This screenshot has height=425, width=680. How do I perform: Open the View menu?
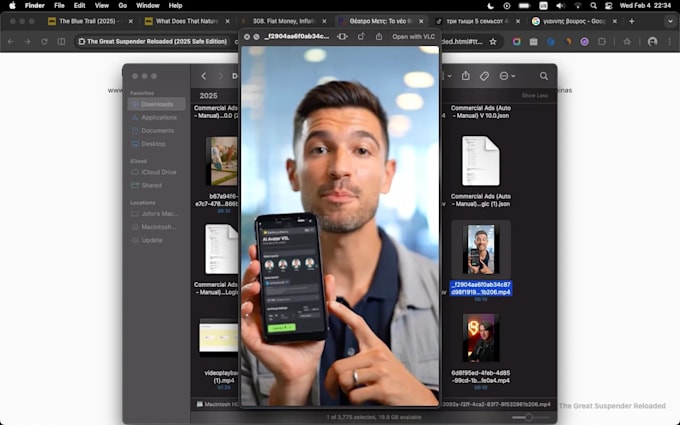101,6
